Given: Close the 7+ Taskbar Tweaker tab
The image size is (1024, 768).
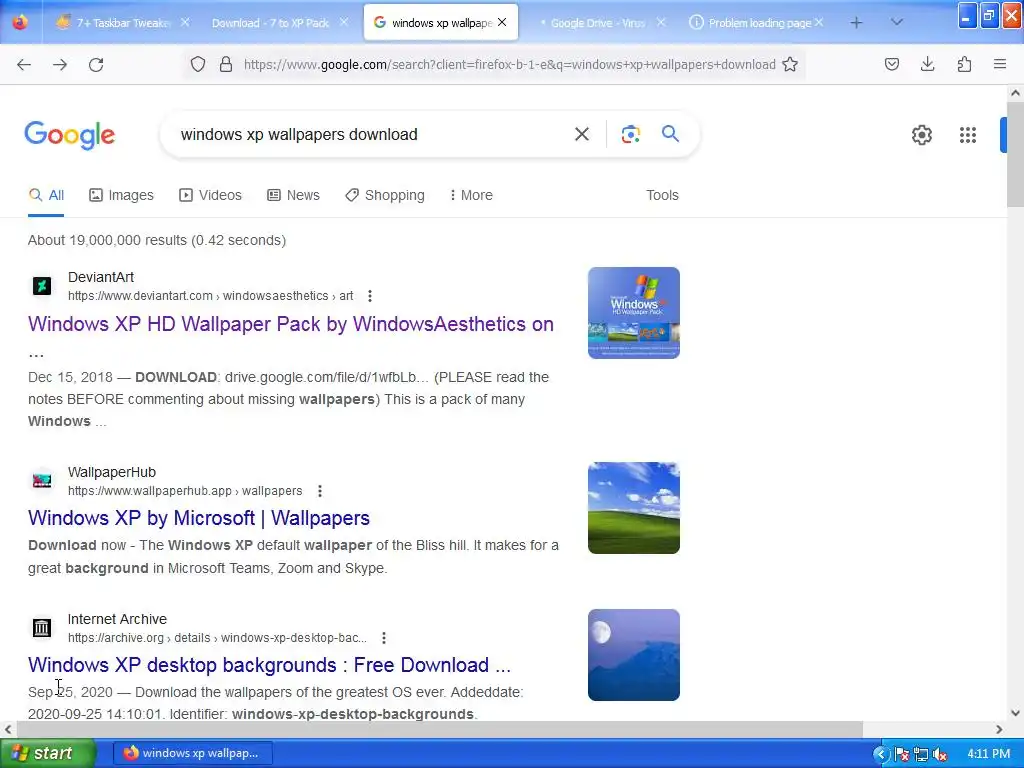Looking at the screenshot, I should 185,22.
